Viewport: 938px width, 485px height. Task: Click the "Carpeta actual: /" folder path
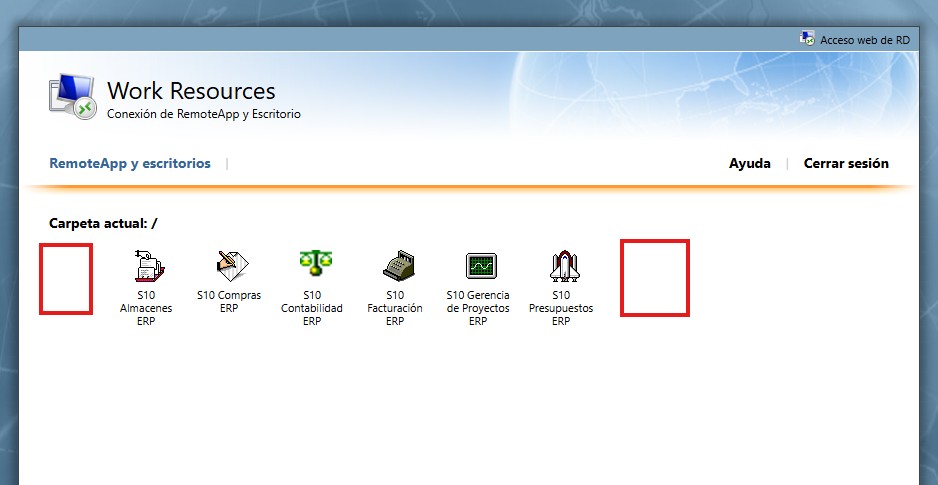[x=103, y=223]
